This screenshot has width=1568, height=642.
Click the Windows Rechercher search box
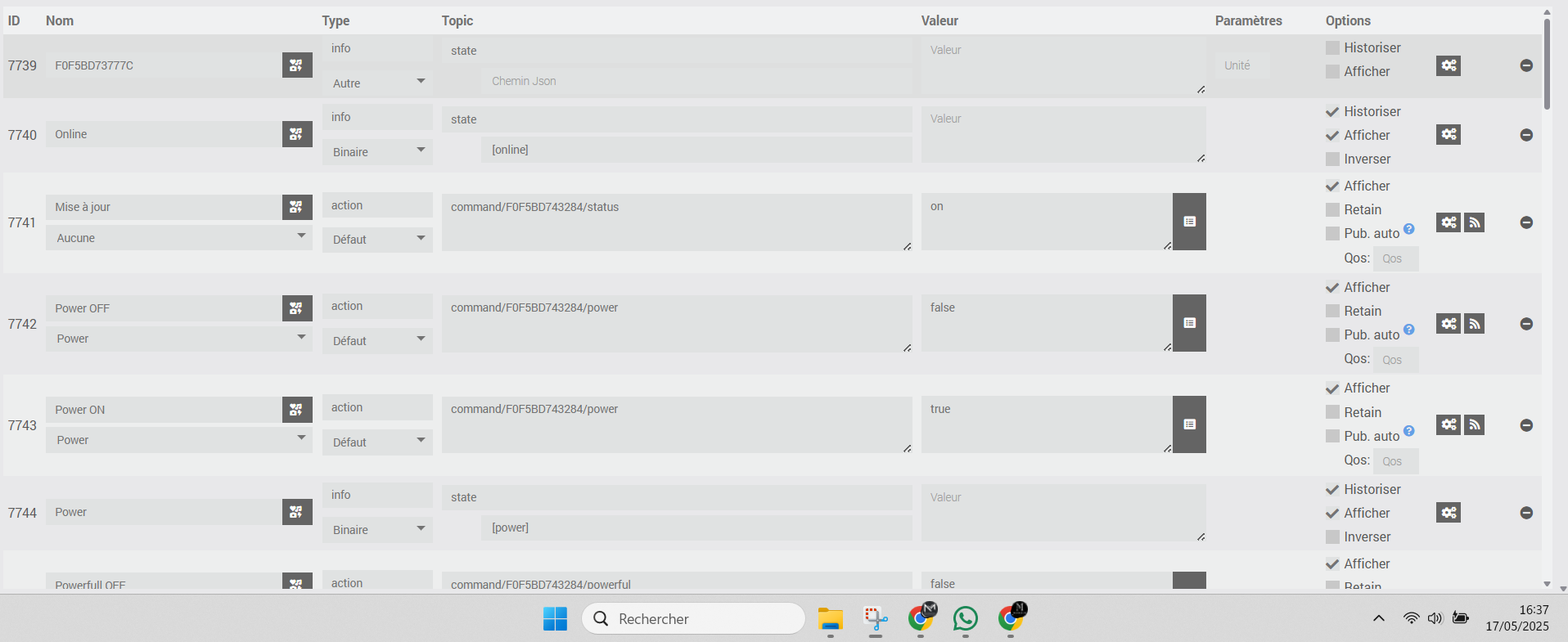coord(693,618)
